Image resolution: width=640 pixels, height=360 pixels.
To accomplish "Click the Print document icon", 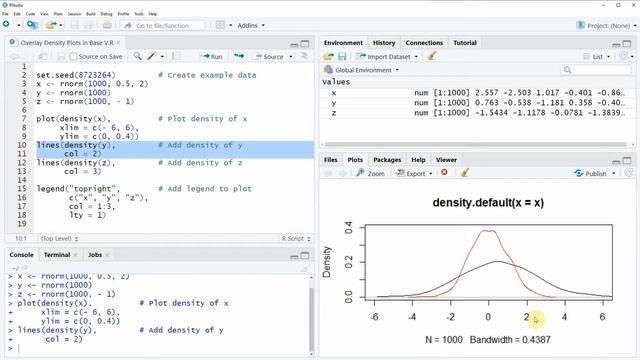I will tap(107, 25).
